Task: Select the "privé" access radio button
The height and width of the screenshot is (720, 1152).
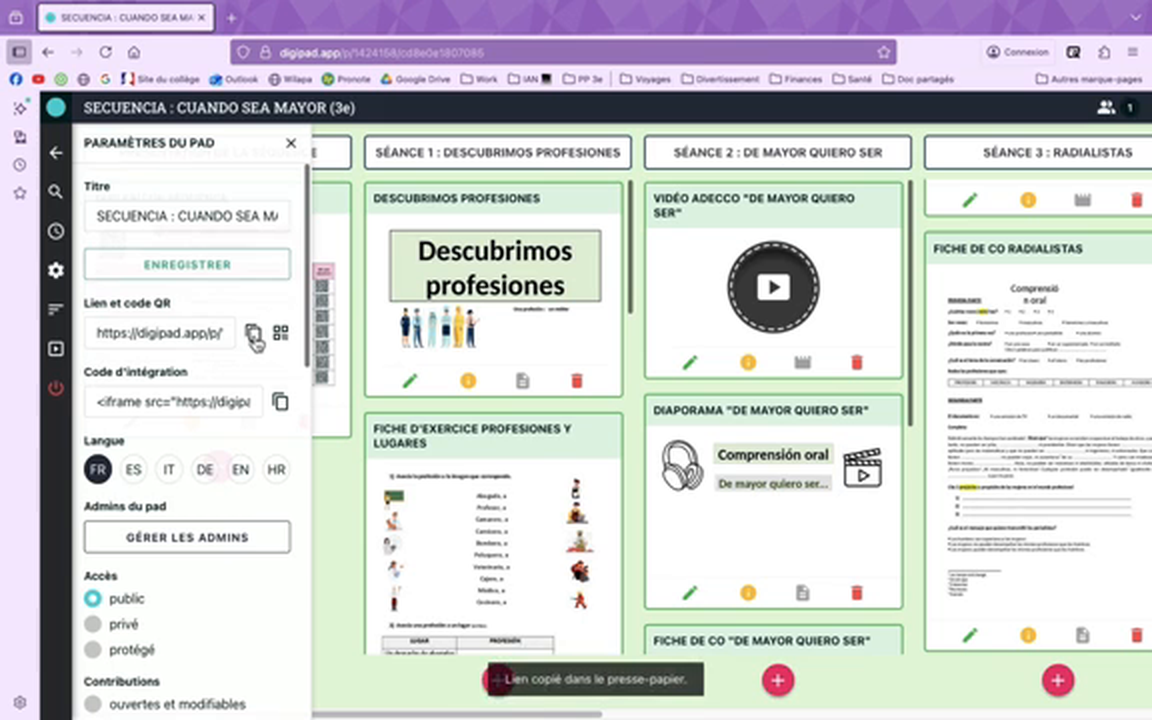Action: point(92,623)
